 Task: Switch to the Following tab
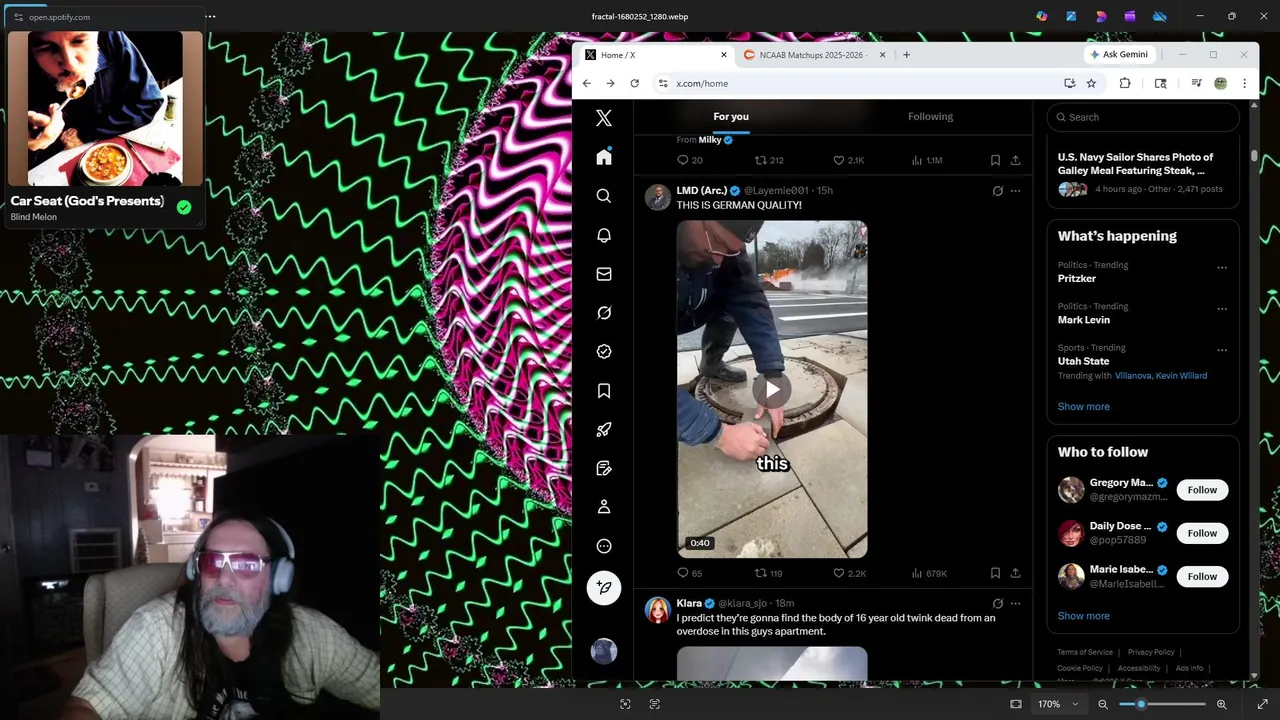[x=930, y=117]
